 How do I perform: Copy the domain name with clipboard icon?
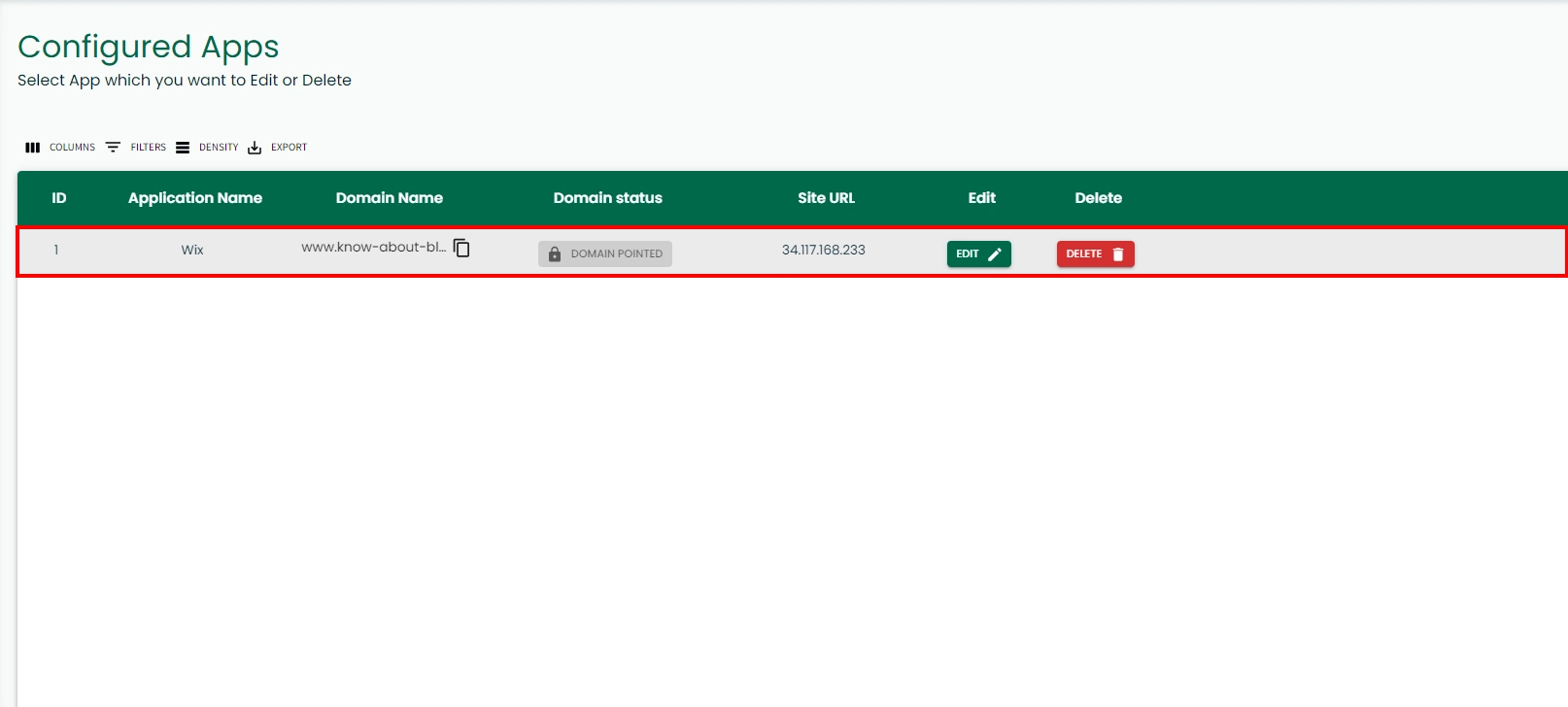[461, 249]
